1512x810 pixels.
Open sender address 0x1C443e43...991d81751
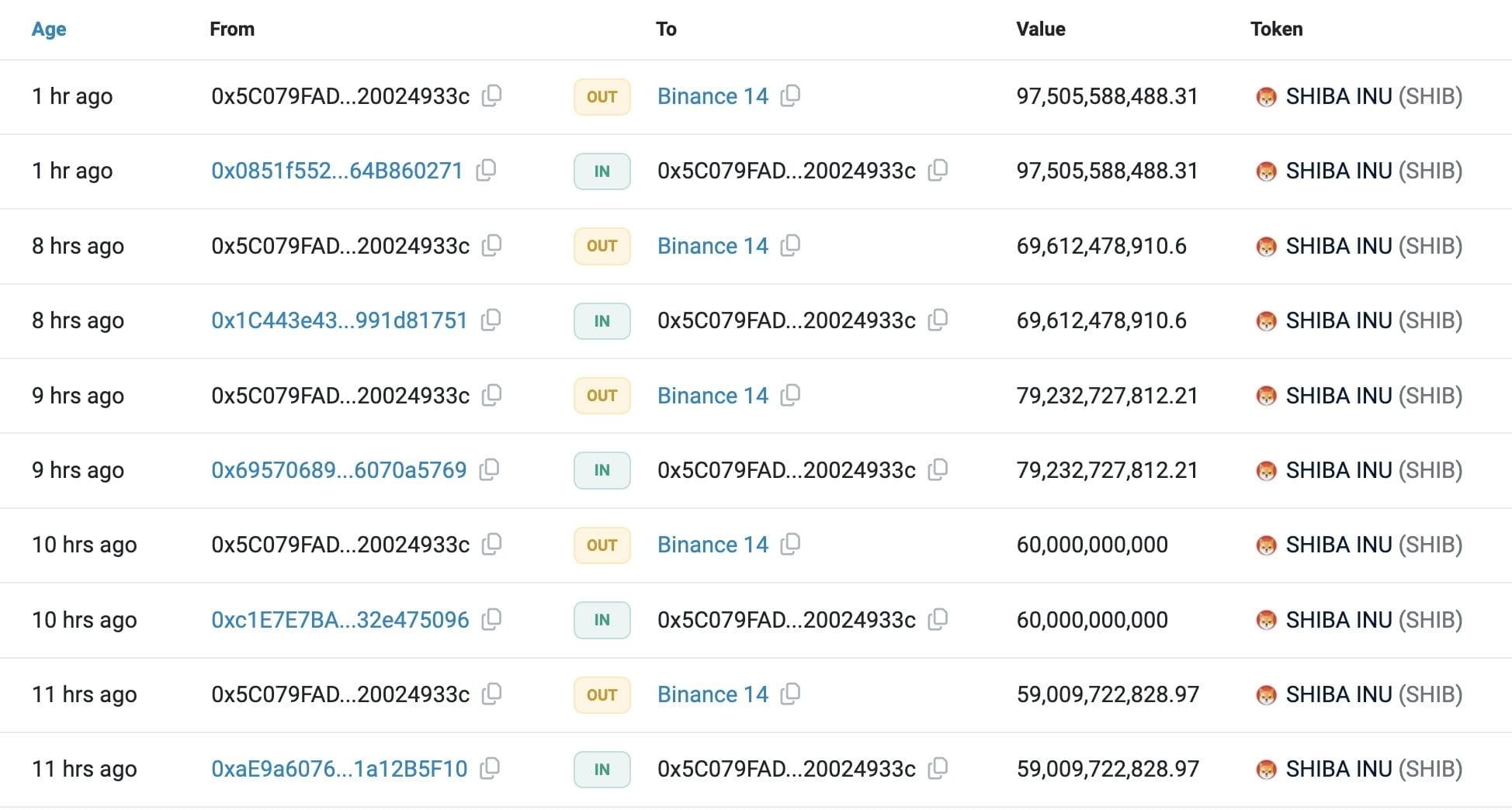339,320
